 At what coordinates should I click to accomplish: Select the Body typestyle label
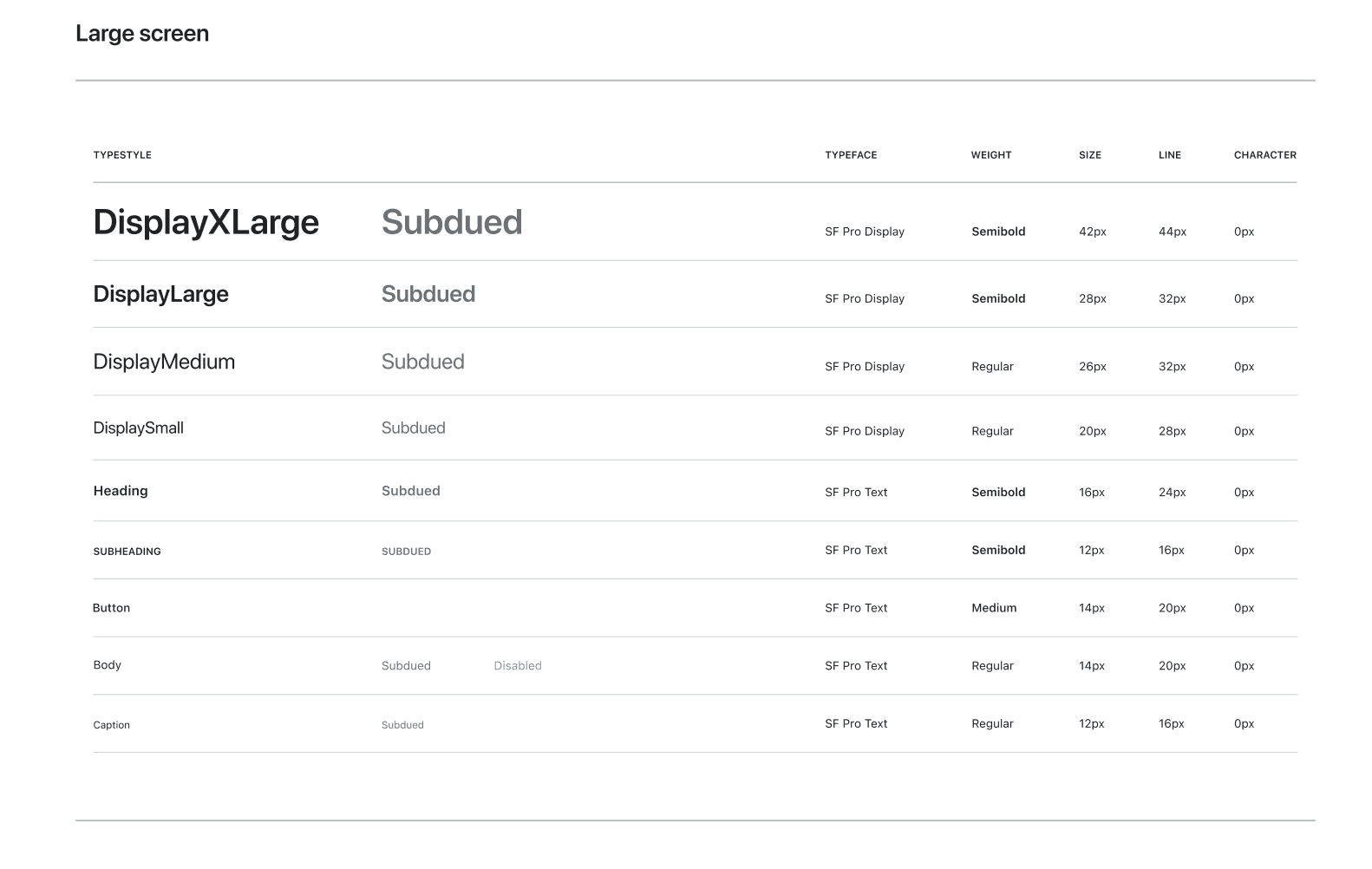108,665
